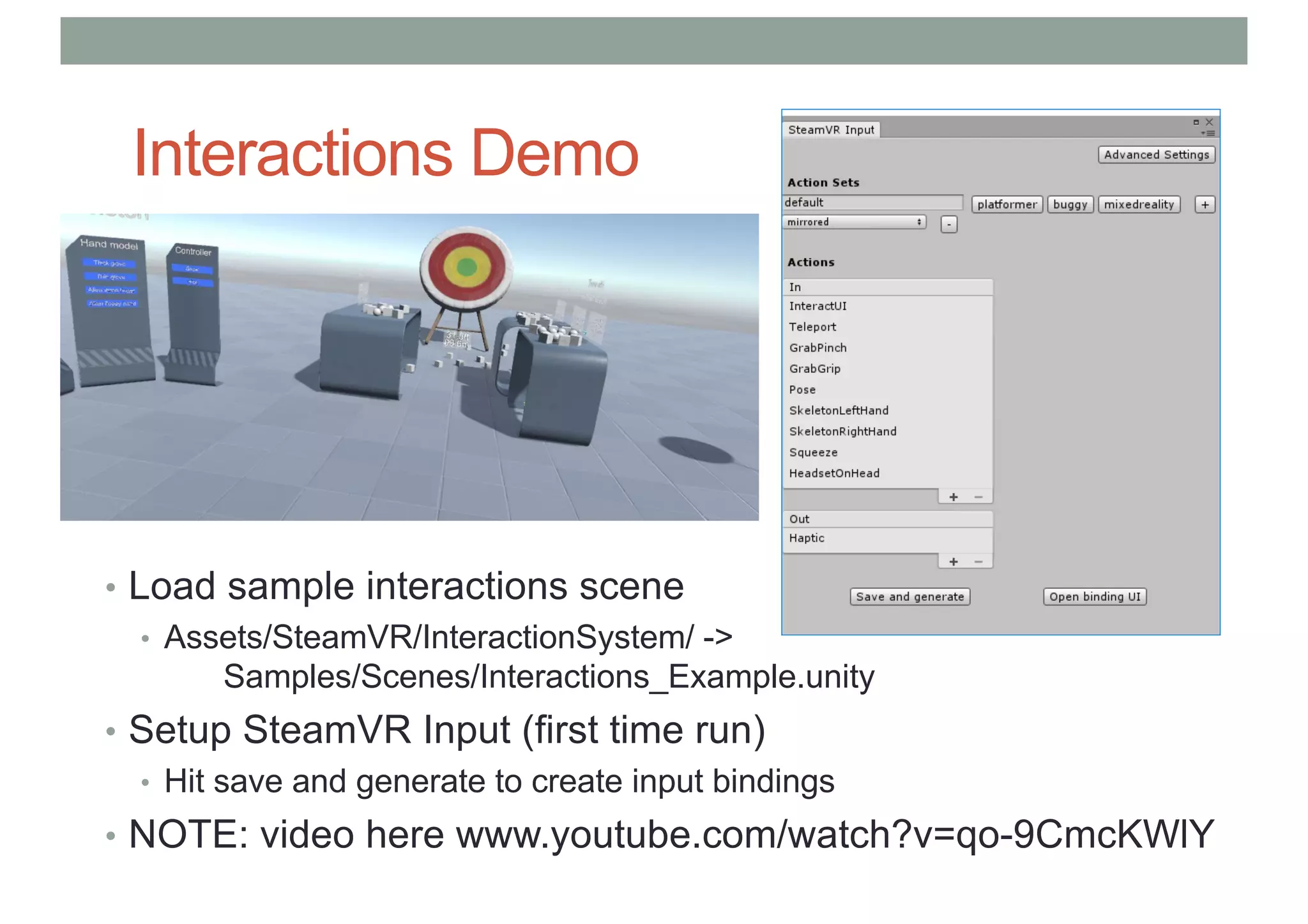Click the YouTube video URL text

835,835
